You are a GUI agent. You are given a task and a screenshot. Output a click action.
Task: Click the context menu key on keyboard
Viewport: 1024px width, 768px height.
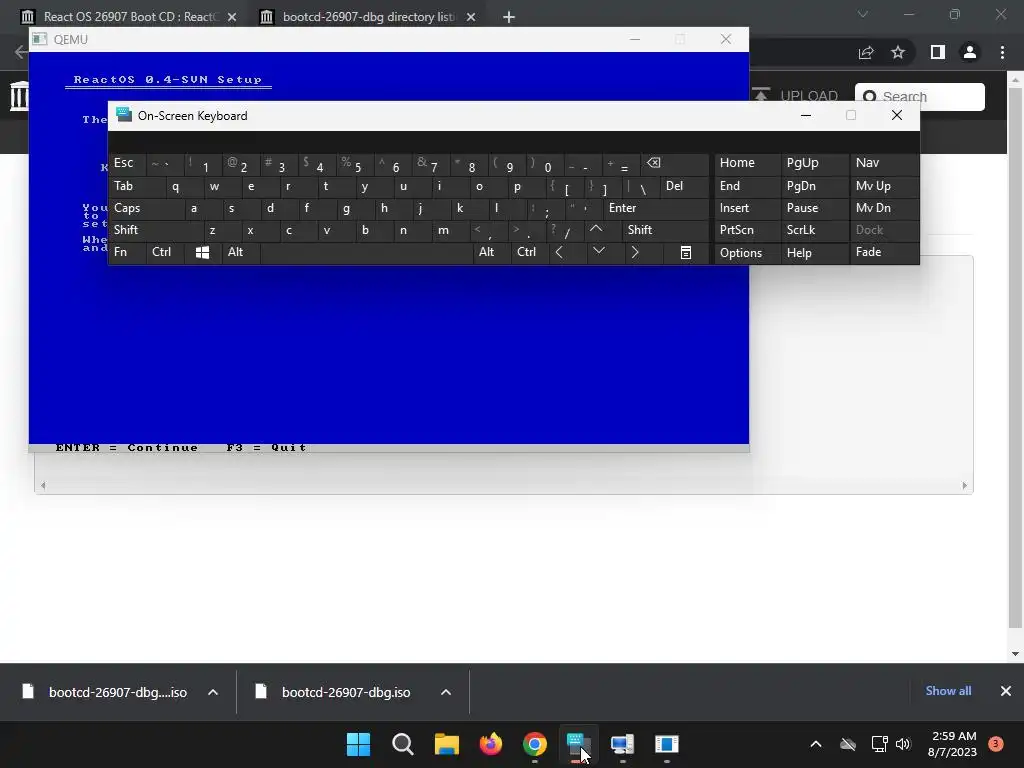click(685, 252)
